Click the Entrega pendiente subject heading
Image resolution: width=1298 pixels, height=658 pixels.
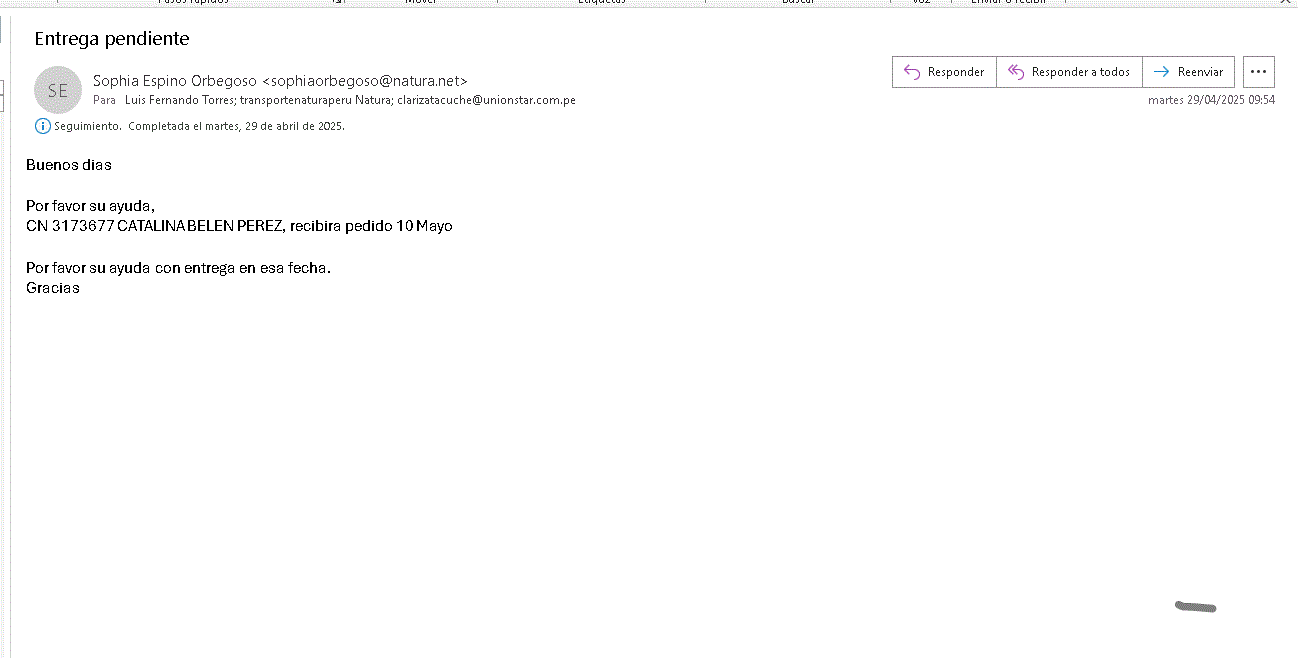point(112,39)
